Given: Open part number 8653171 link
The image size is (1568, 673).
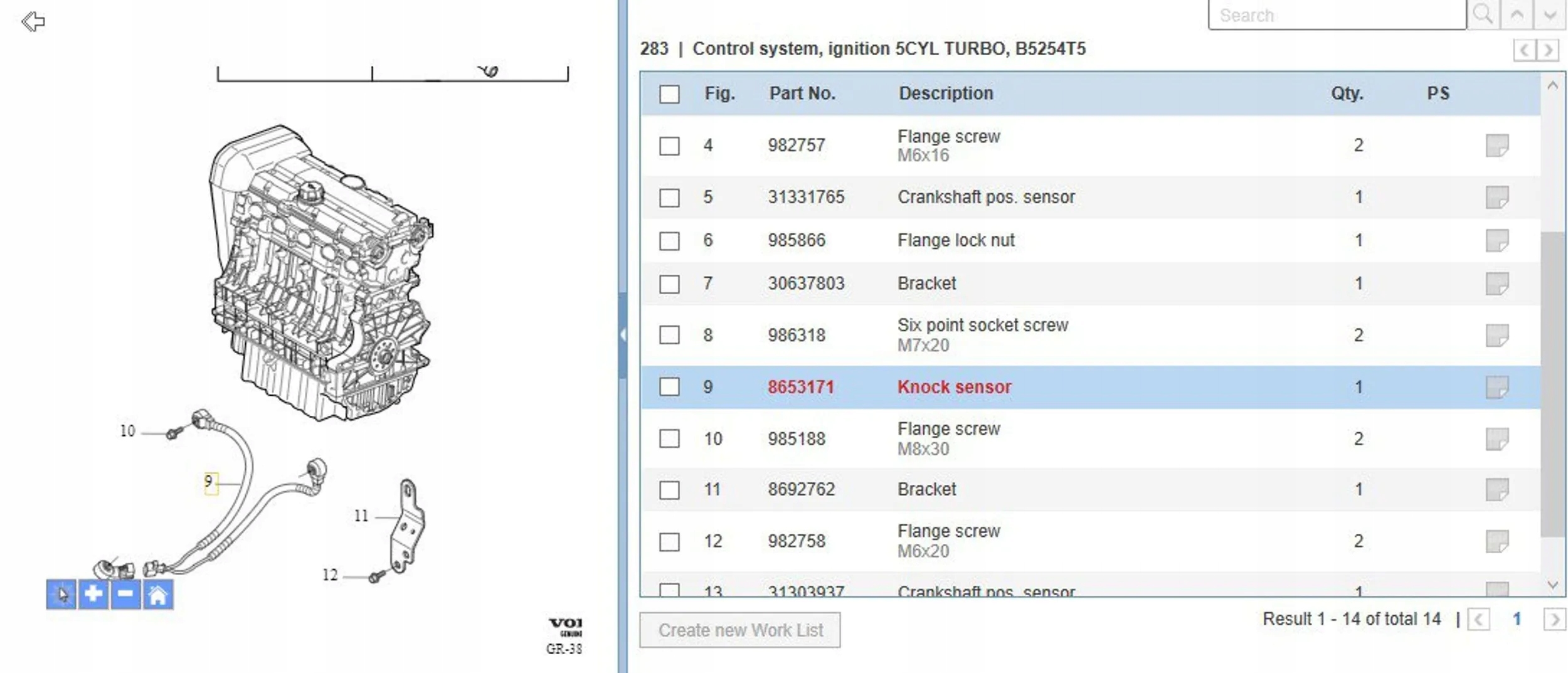Looking at the screenshot, I should [x=801, y=387].
